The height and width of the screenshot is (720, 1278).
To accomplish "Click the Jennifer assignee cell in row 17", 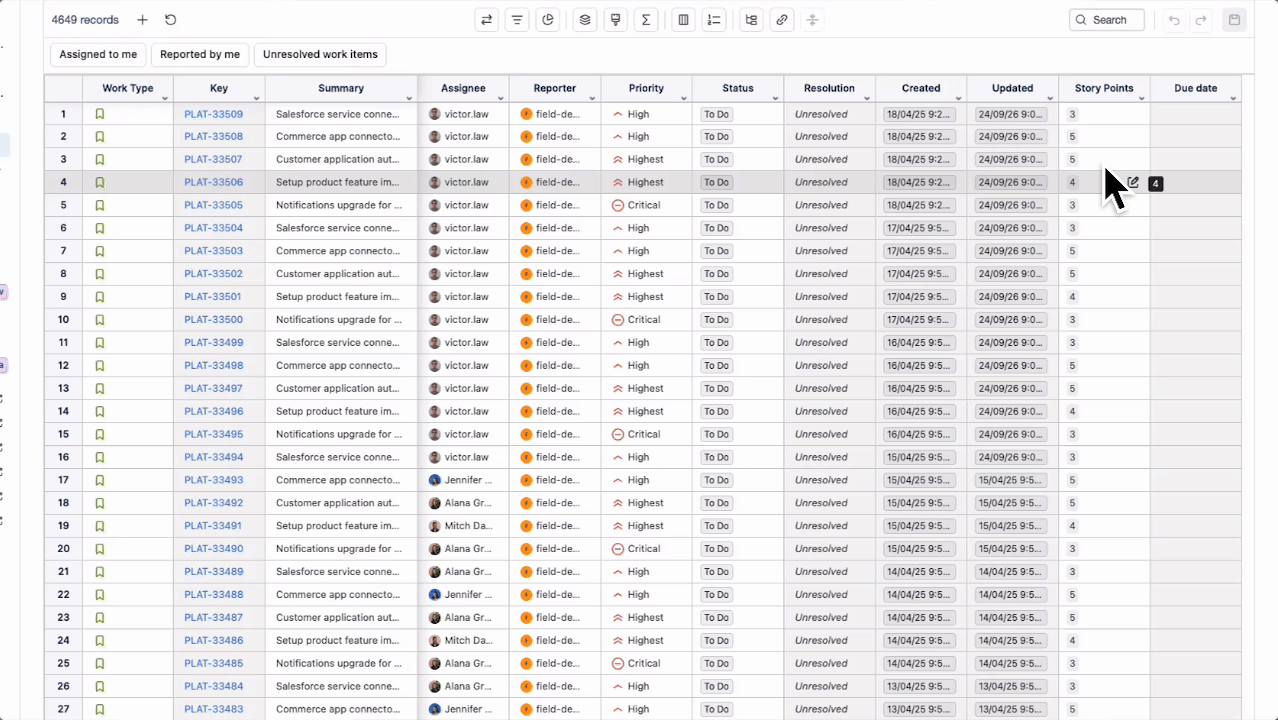I will [463, 480].
